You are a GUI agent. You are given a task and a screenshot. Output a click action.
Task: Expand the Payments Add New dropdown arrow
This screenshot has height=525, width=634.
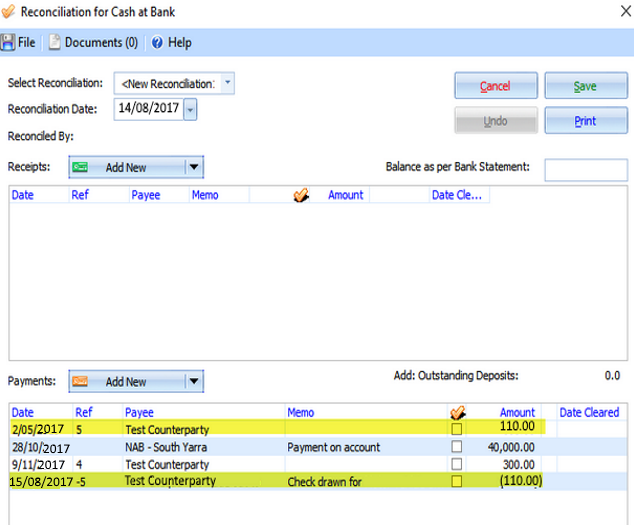pyautogui.click(x=194, y=381)
